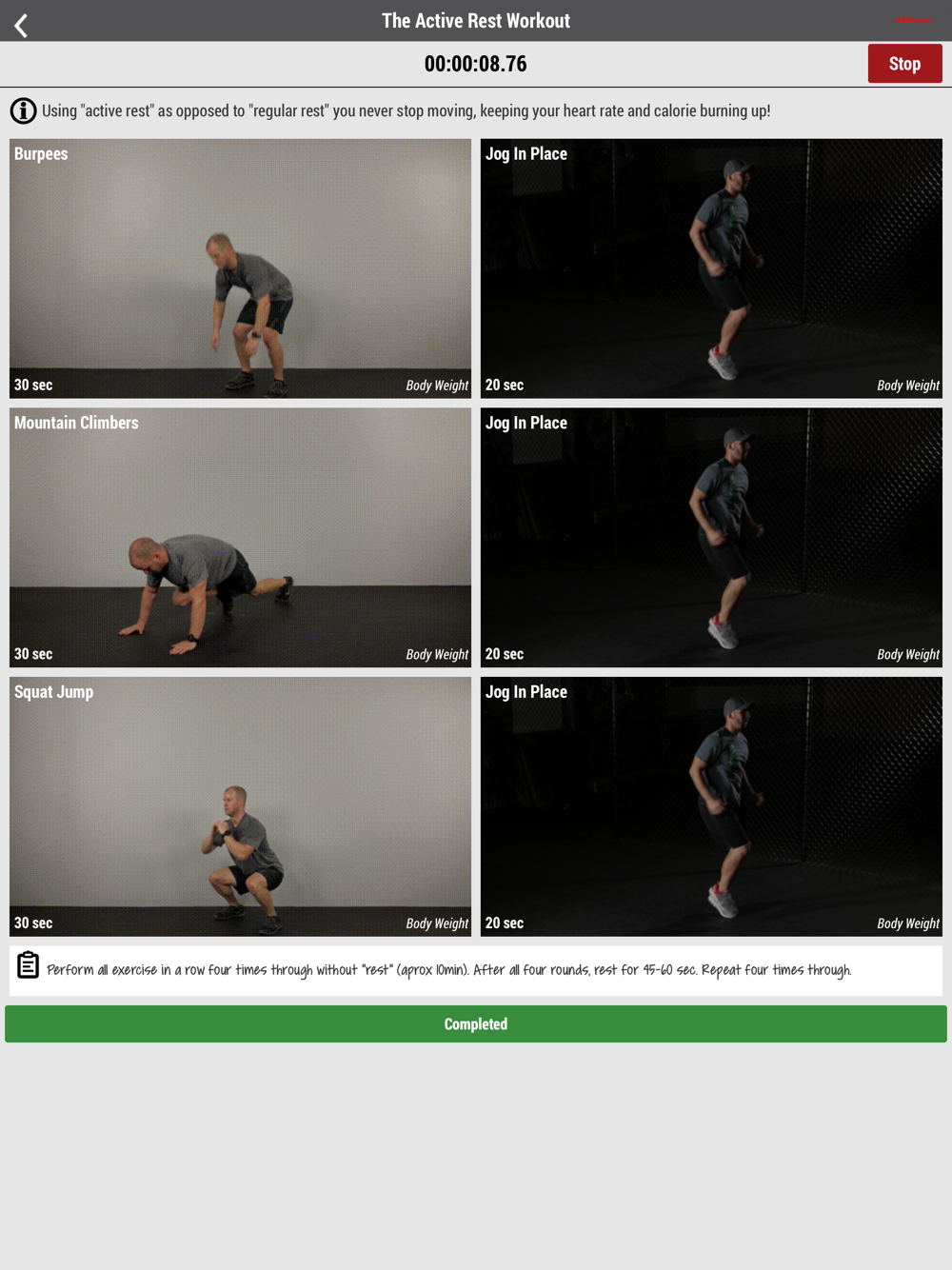Viewport: 952px width, 1270px height.
Task: Tap the Burpees name label
Action: 41,154
